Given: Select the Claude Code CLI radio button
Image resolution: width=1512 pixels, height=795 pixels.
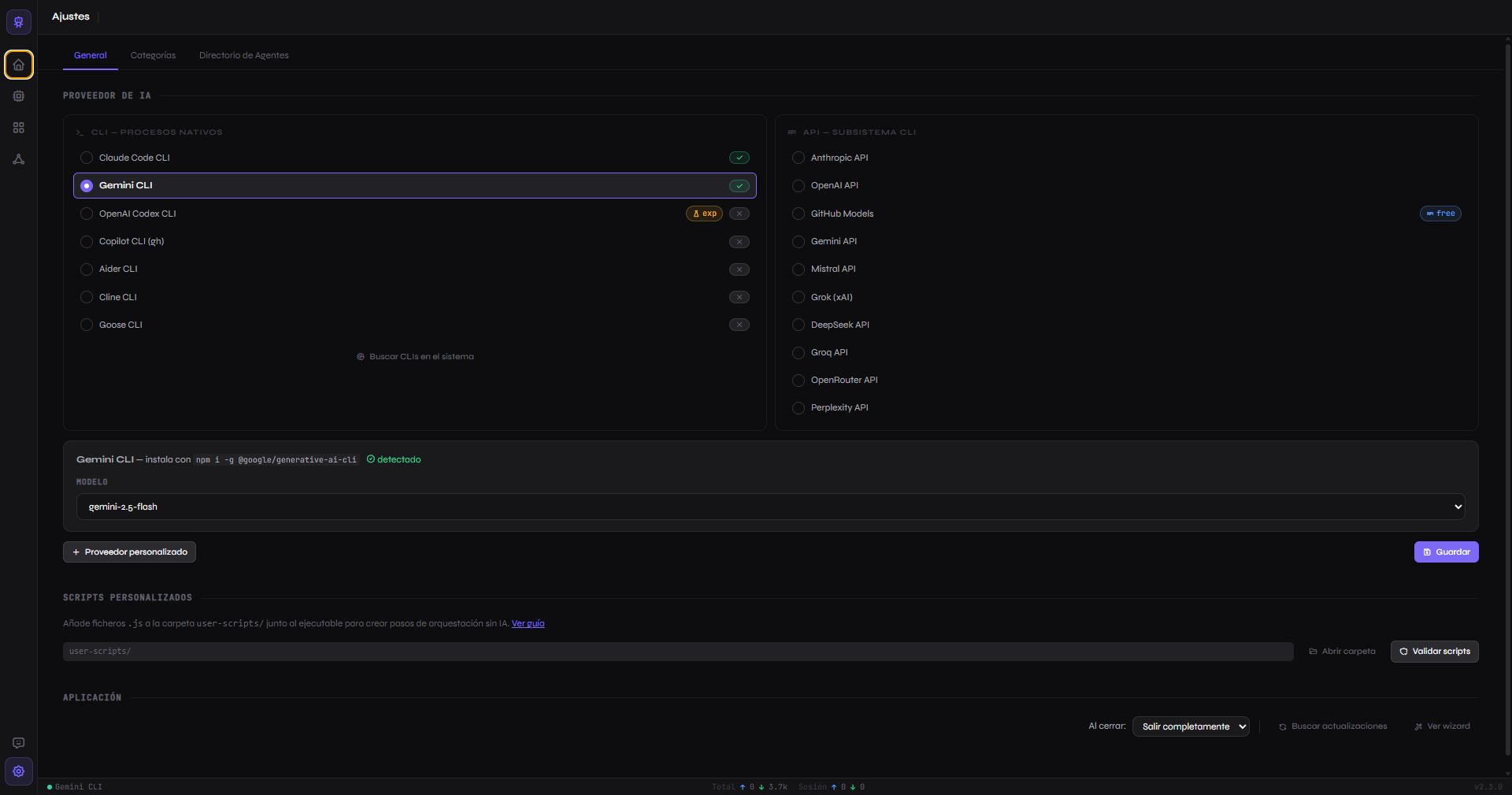Looking at the screenshot, I should pos(87,158).
